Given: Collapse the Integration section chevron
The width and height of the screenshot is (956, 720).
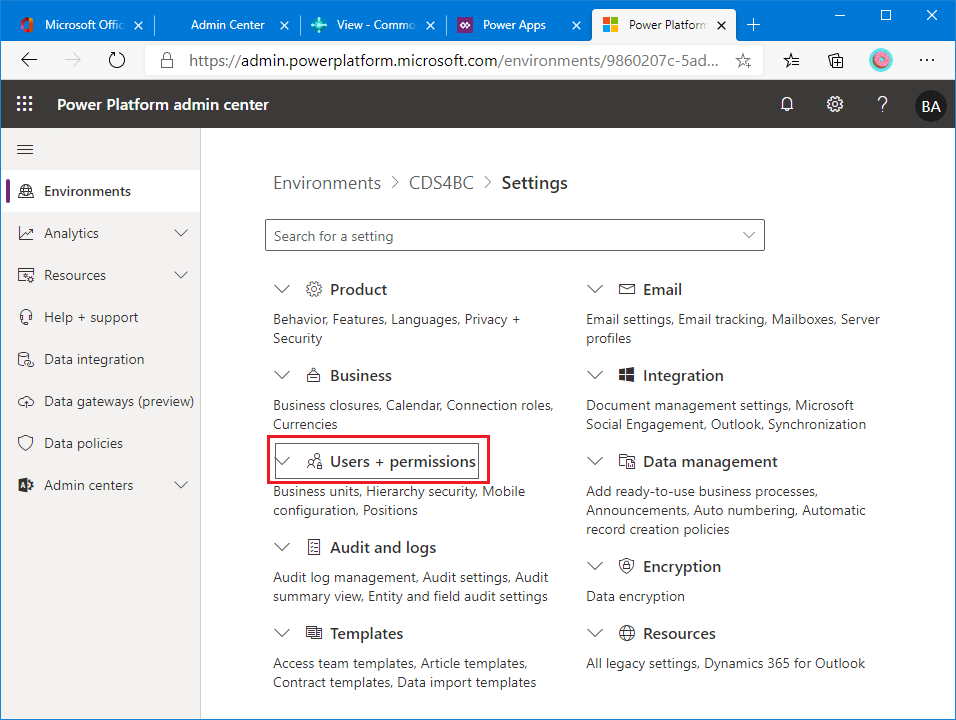Looking at the screenshot, I should 594,374.
